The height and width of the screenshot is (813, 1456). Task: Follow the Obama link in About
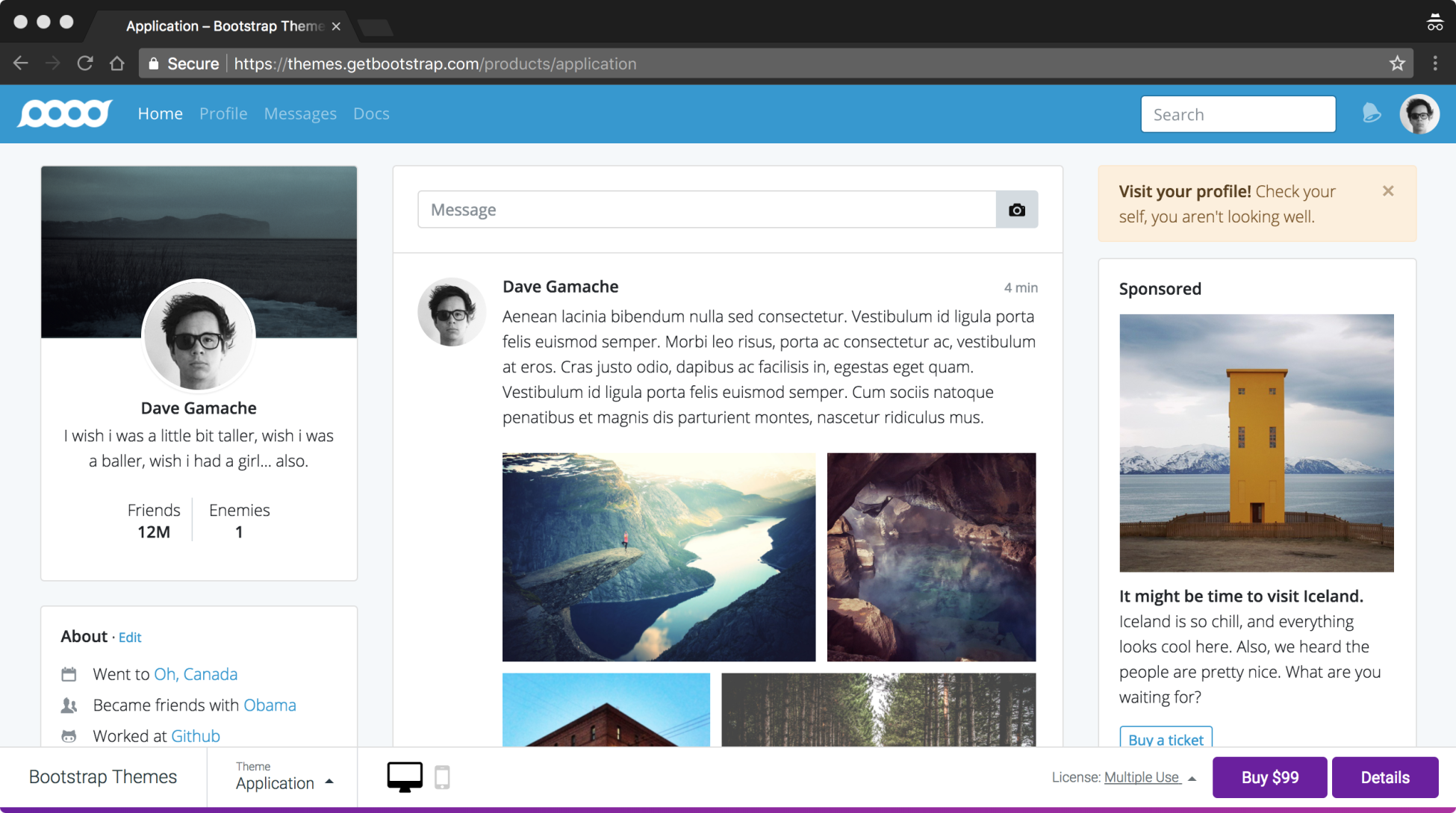point(270,705)
